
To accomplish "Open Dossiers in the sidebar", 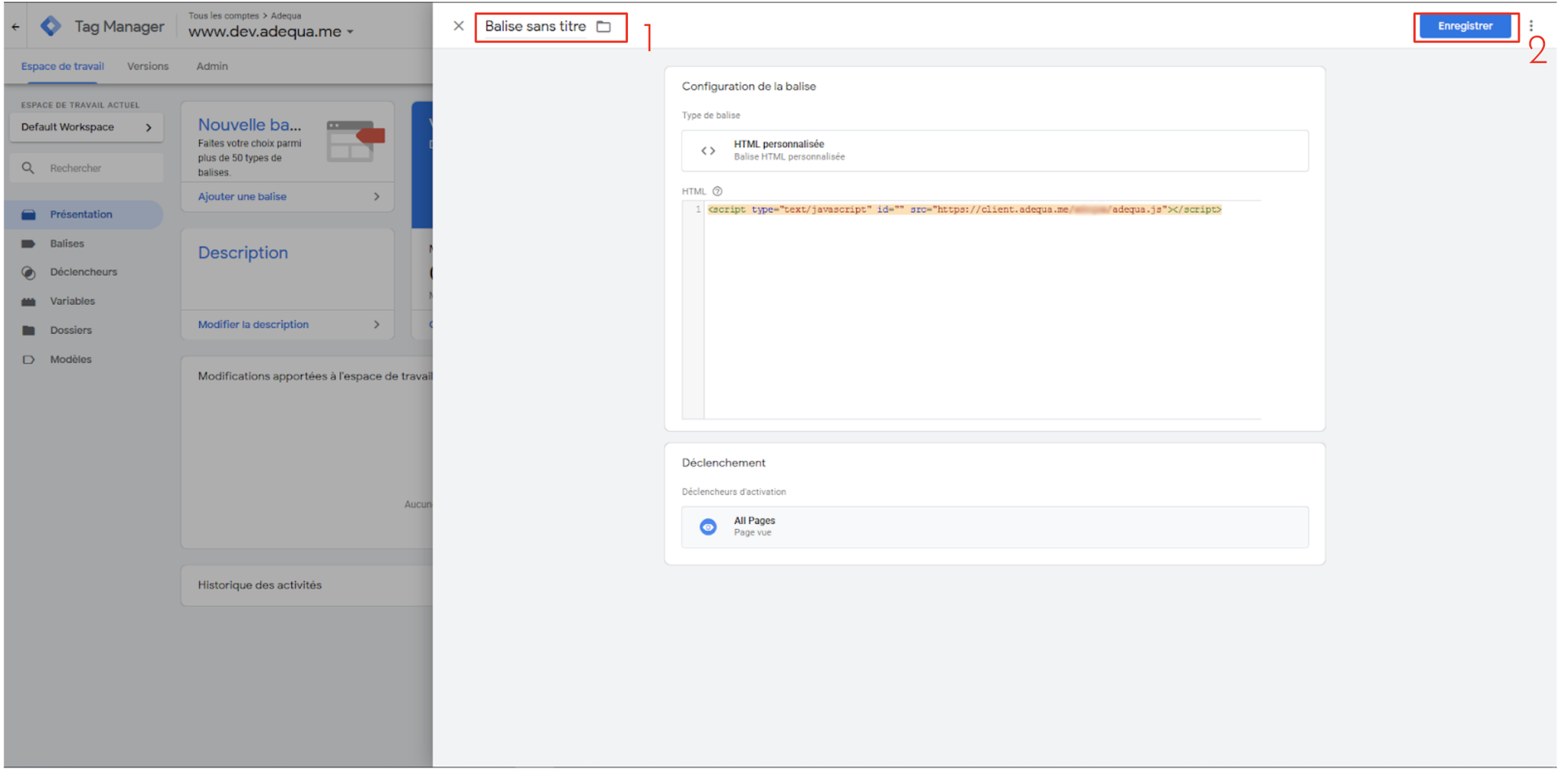I will coord(70,330).
